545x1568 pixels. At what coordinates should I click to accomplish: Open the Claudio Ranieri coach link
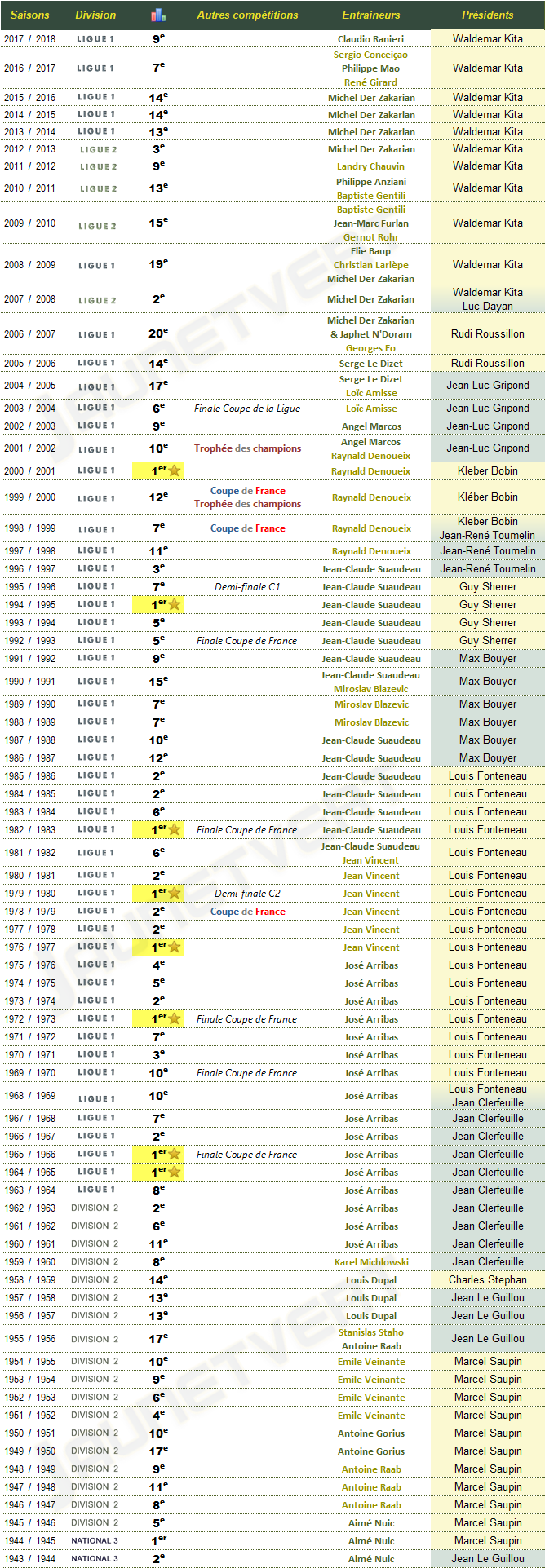[371, 39]
